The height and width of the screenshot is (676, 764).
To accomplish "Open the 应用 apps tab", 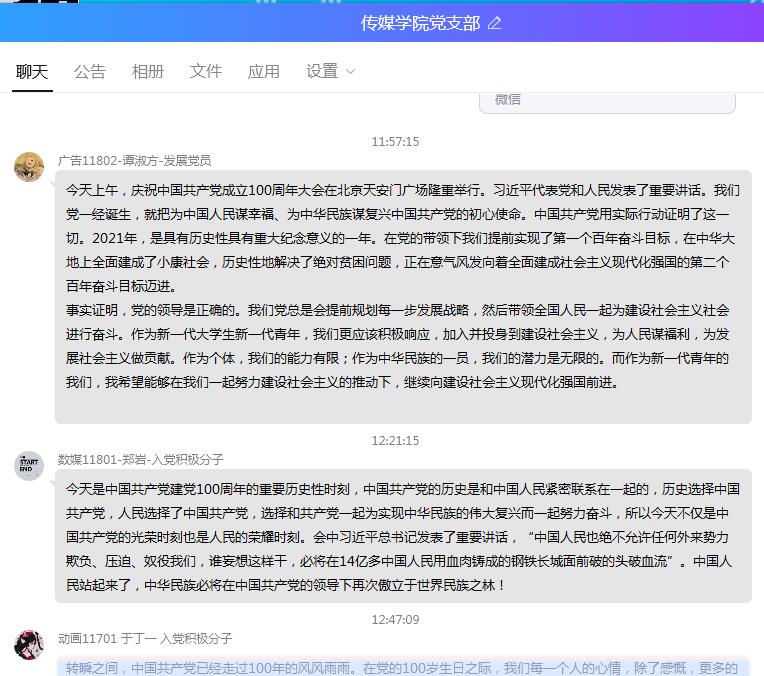I will tap(264, 71).
